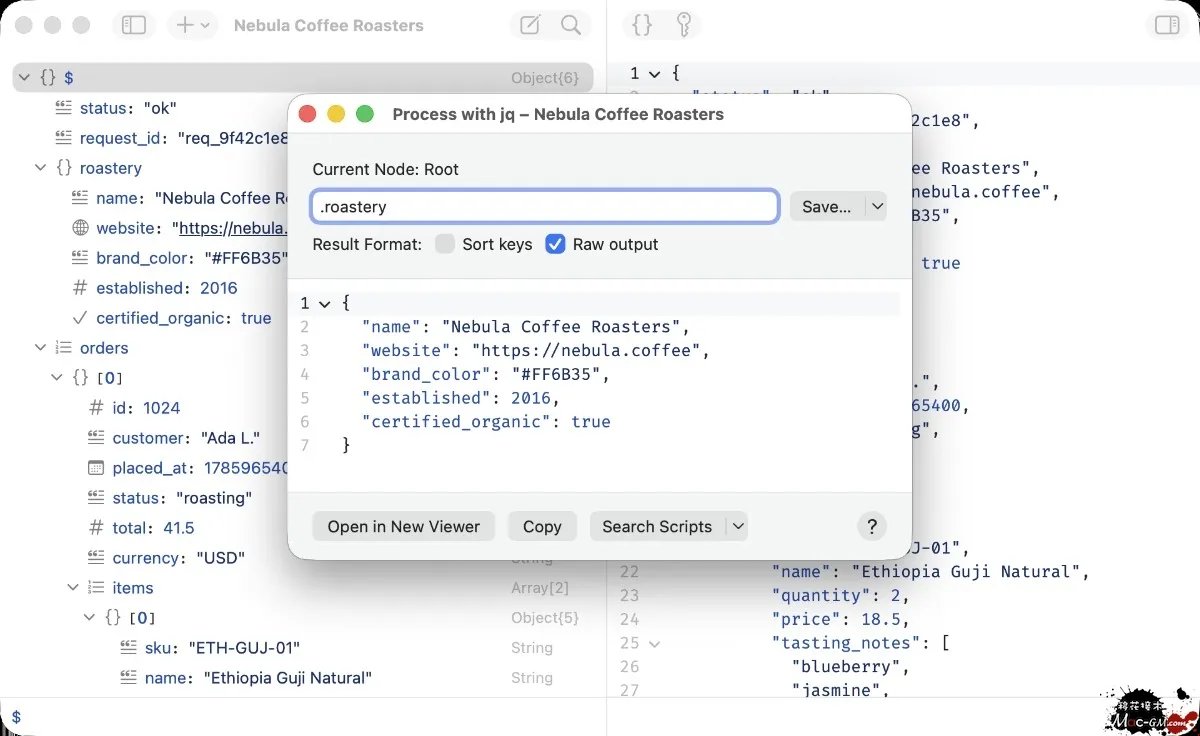Open the https://nebula website link
This screenshot has height=736, width=1200.
click(232, 228)
